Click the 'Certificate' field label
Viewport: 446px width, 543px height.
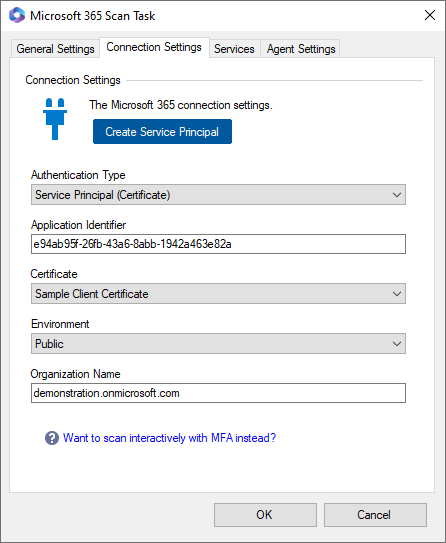point(54,274)
